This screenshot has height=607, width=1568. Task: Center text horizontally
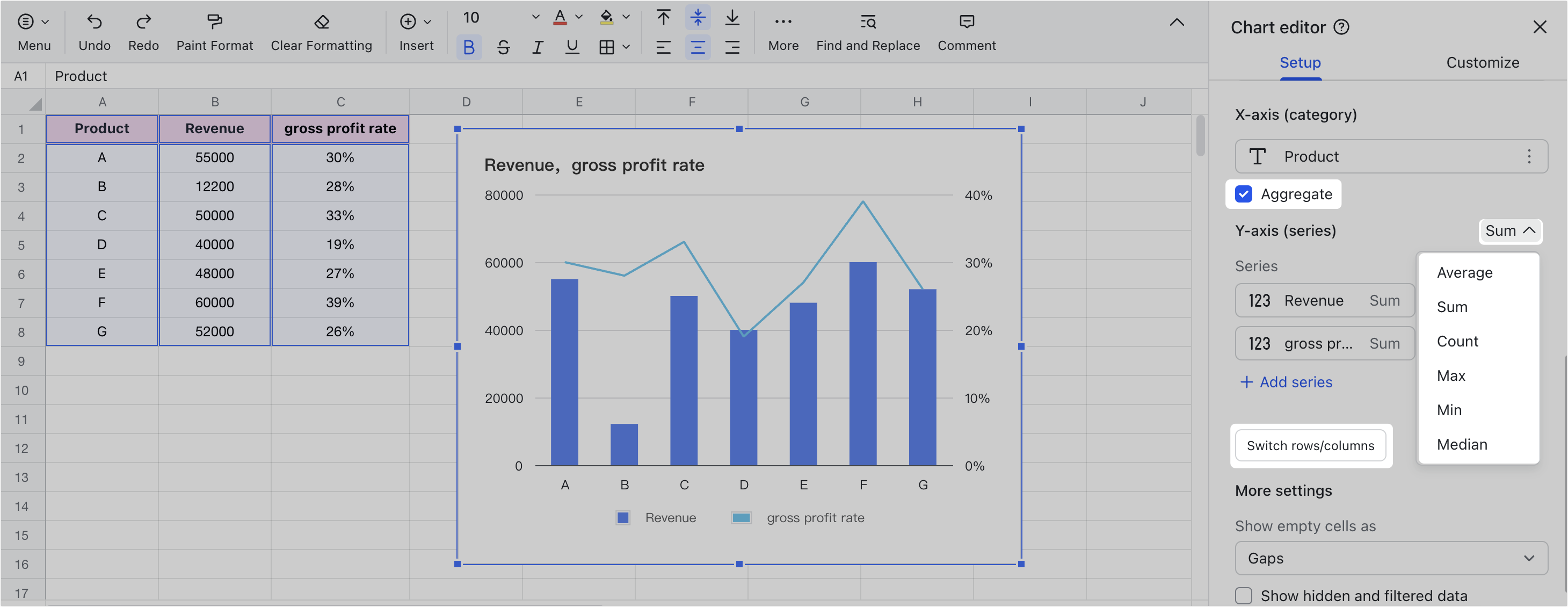point(698,47)
